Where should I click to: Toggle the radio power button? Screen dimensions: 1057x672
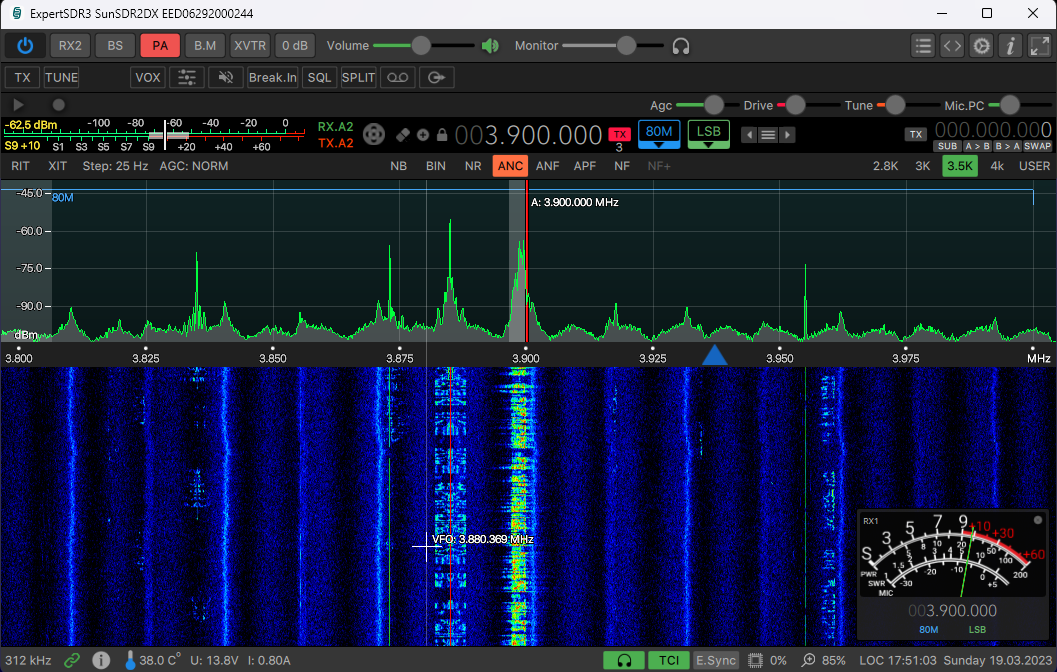(x=25, y=46)
